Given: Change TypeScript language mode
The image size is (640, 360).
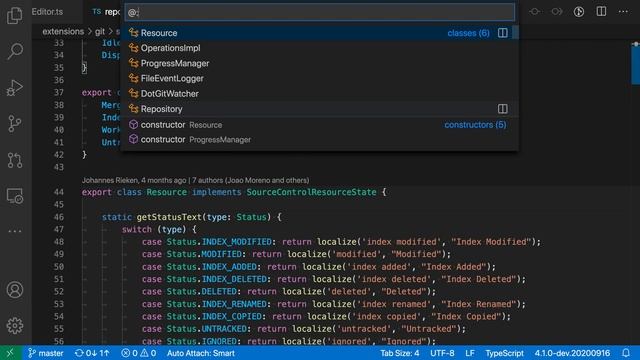Looking at the screenshot, I should pyautogui.click(x=504, y=353).
